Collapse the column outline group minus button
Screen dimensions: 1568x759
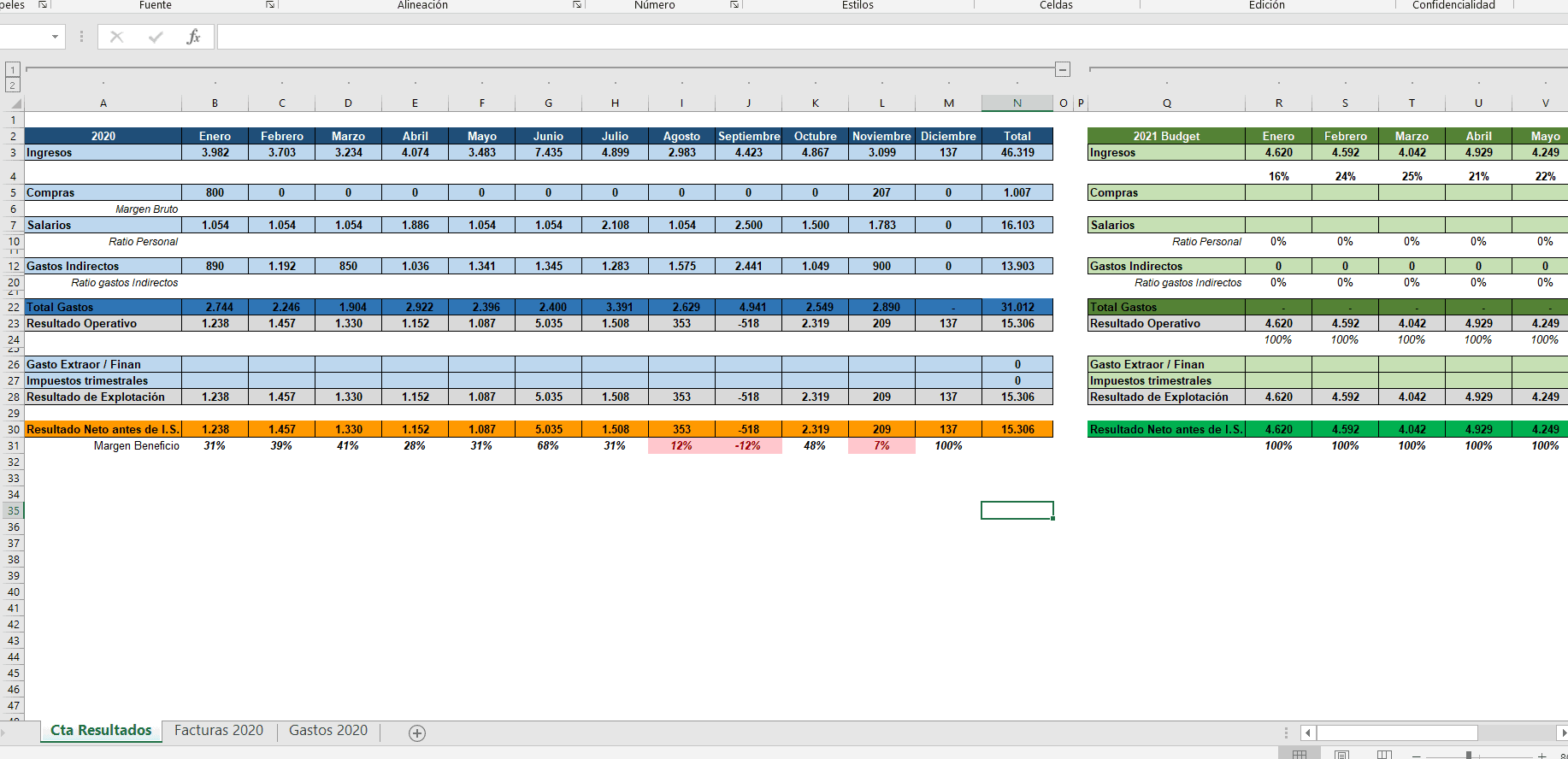click(x=1063, y=69)
